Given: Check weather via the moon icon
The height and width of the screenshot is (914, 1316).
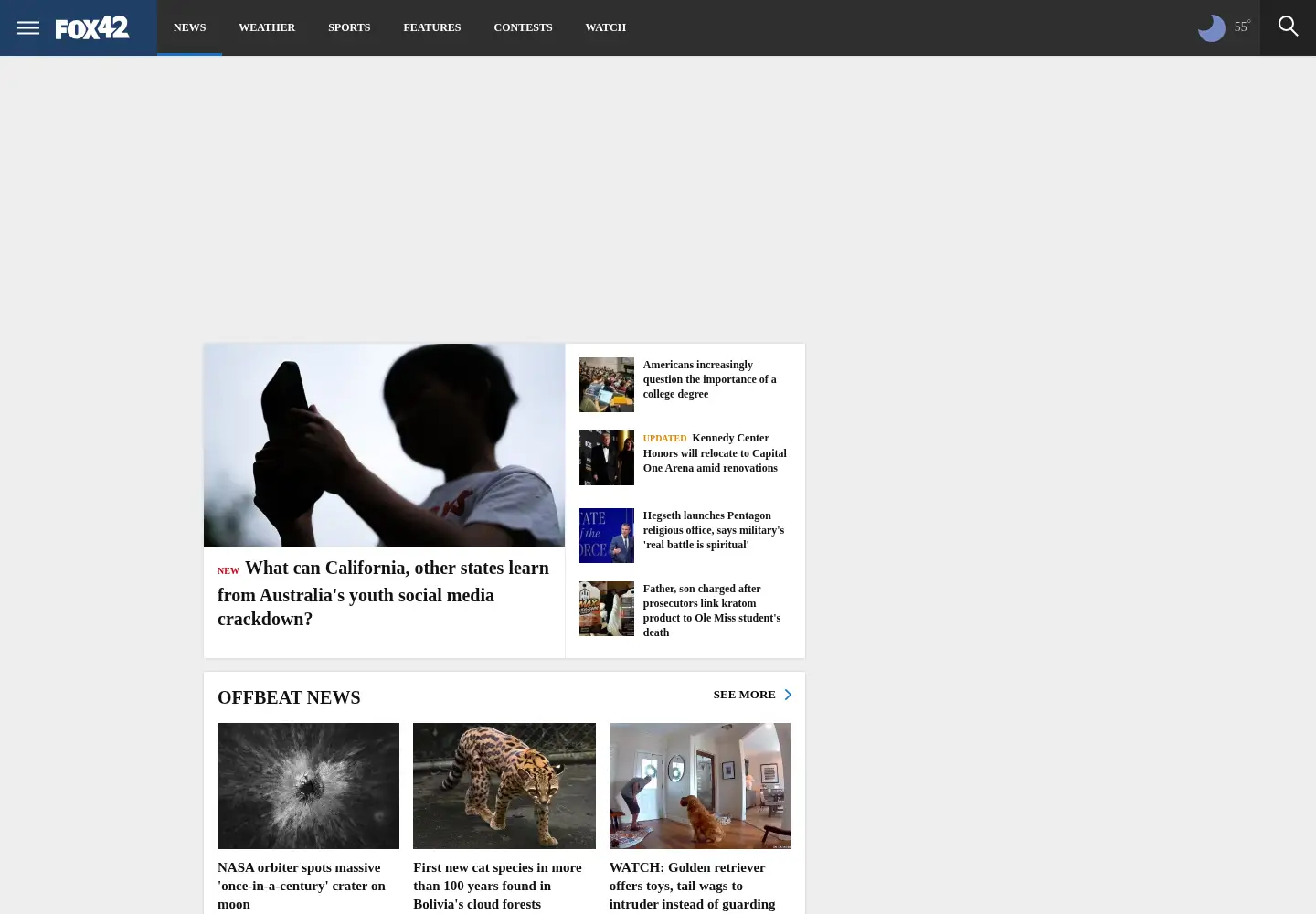Looking at the screenshot, I should click(1211, 28).
